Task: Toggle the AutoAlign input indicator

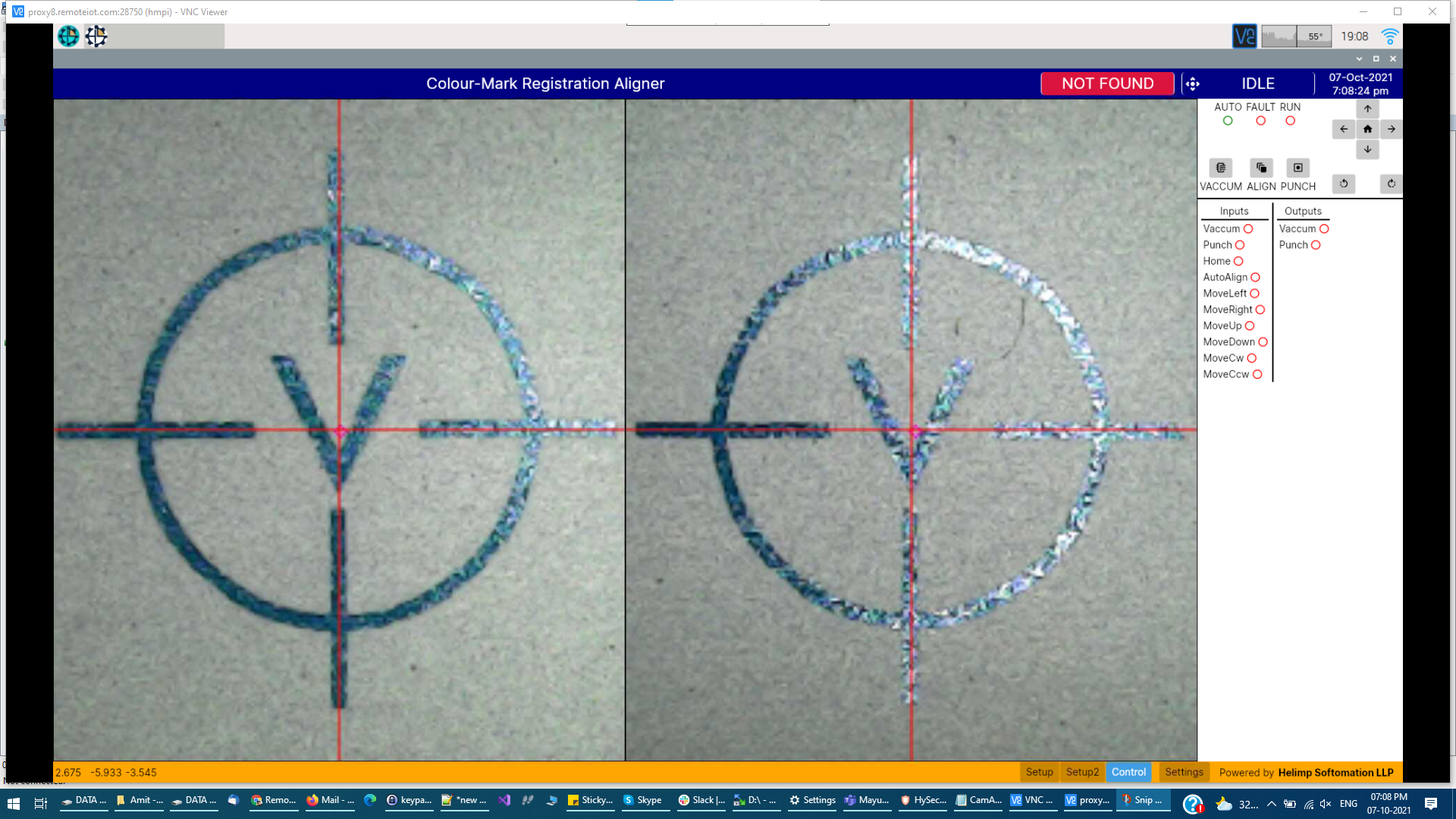Action: pos(1255,278)
